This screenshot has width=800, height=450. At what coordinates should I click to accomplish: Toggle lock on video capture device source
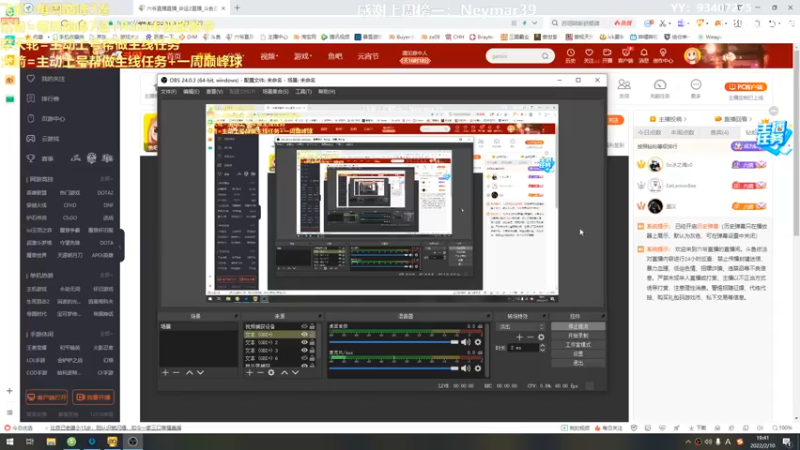point(312,327)
